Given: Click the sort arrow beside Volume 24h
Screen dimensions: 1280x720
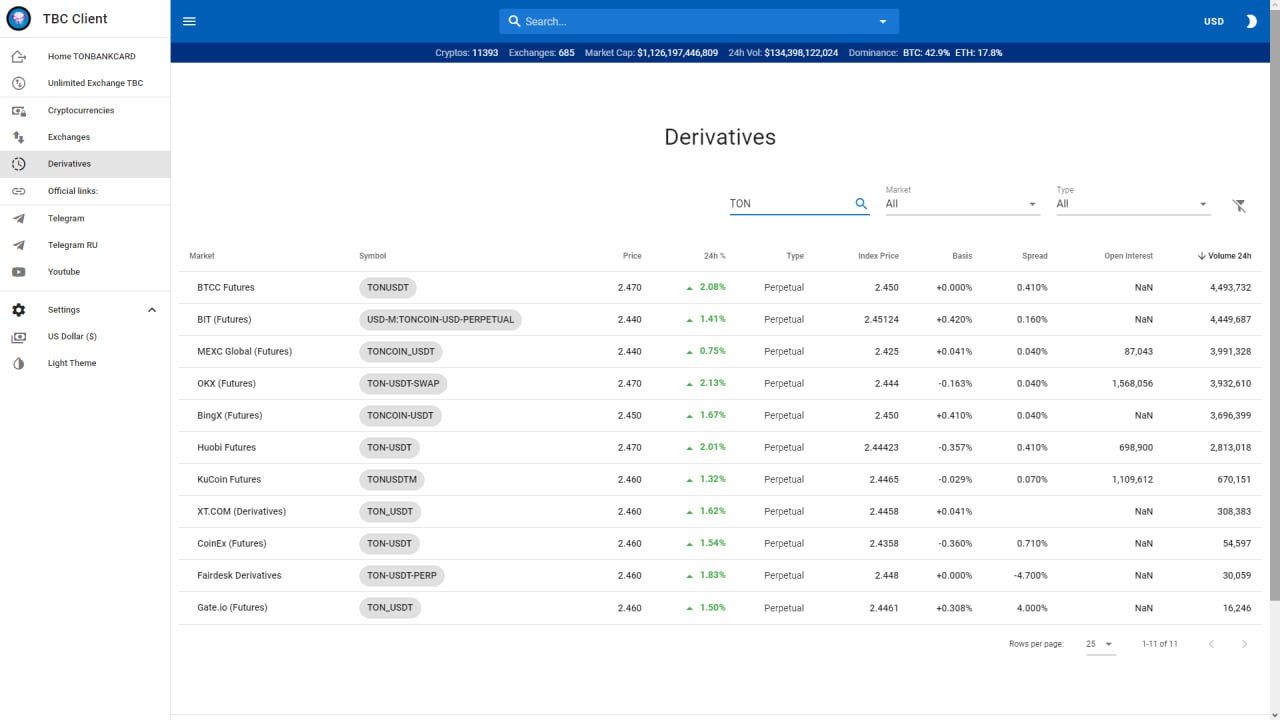Looking at the screenshot, I should pyautogui.click(x=1201, y=256).
